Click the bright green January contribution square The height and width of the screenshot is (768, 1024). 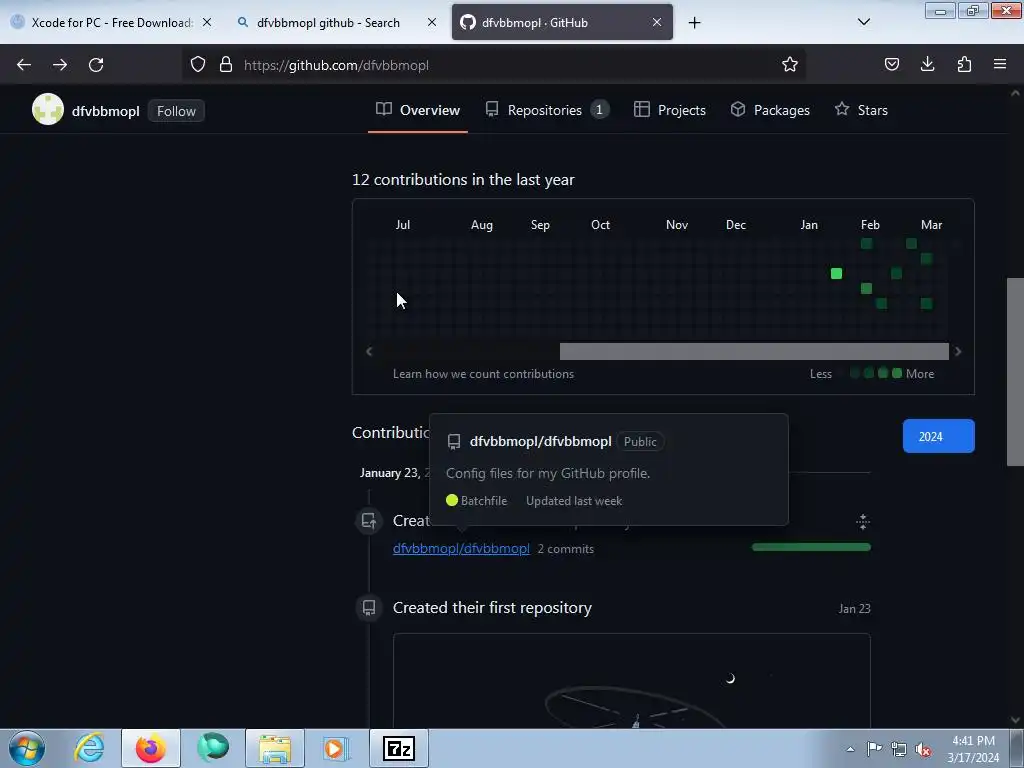(836, 274)
